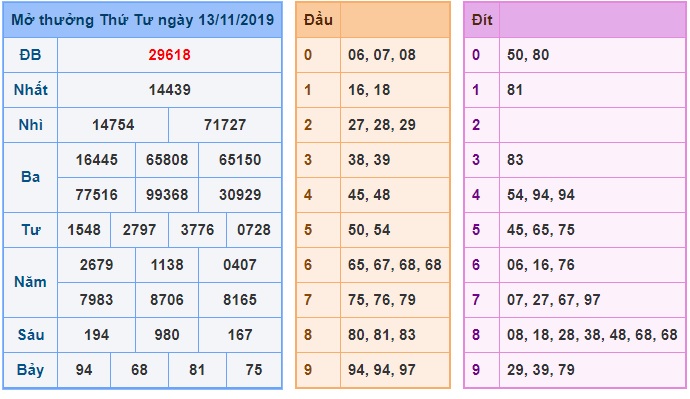Click Đít row 1 value "81"

click(x=515, y=90)
